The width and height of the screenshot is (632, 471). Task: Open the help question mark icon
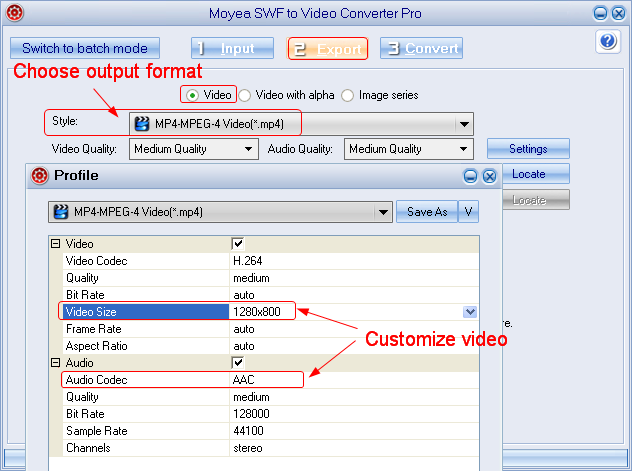pos(608,41)
